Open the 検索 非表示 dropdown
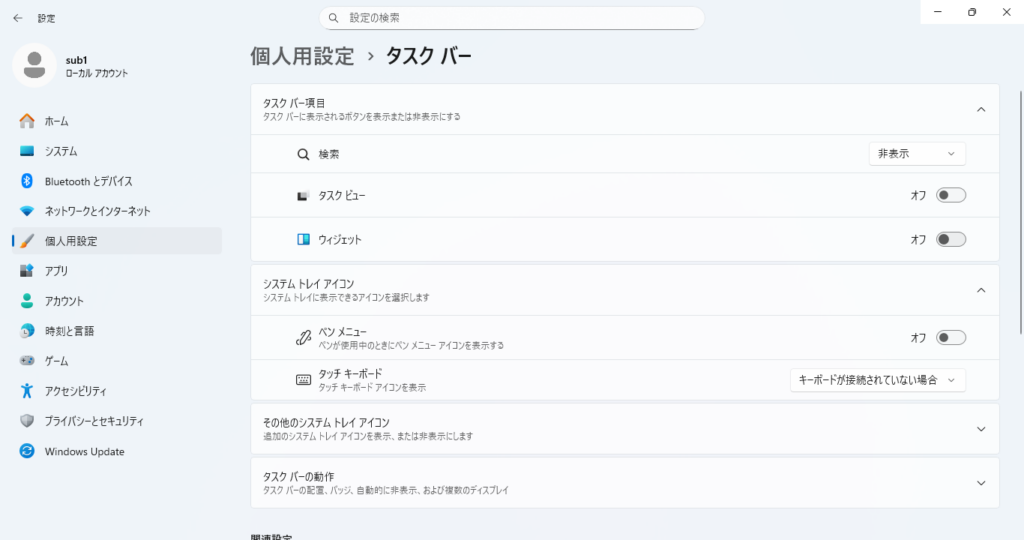The width and height of the screenshot is (1024, 540). point(916,153)
